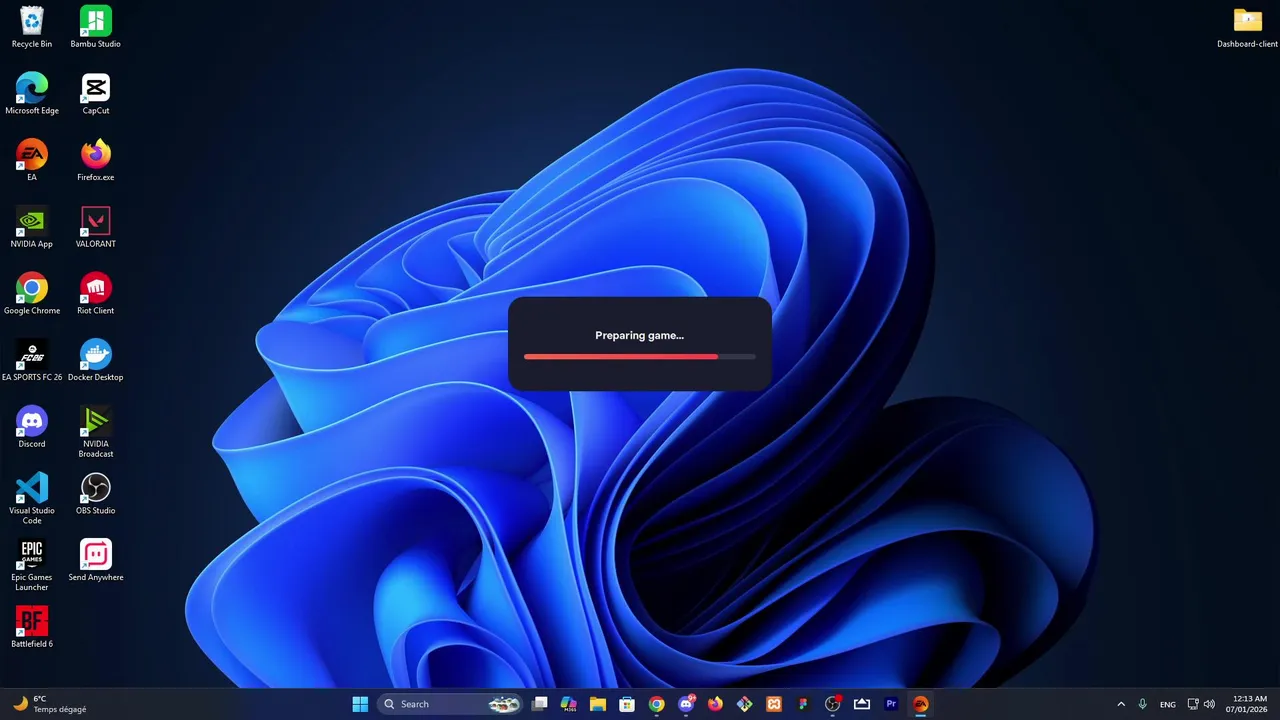
Task: Select the CapCut desktop icon
Action: [x=96, y=94]
